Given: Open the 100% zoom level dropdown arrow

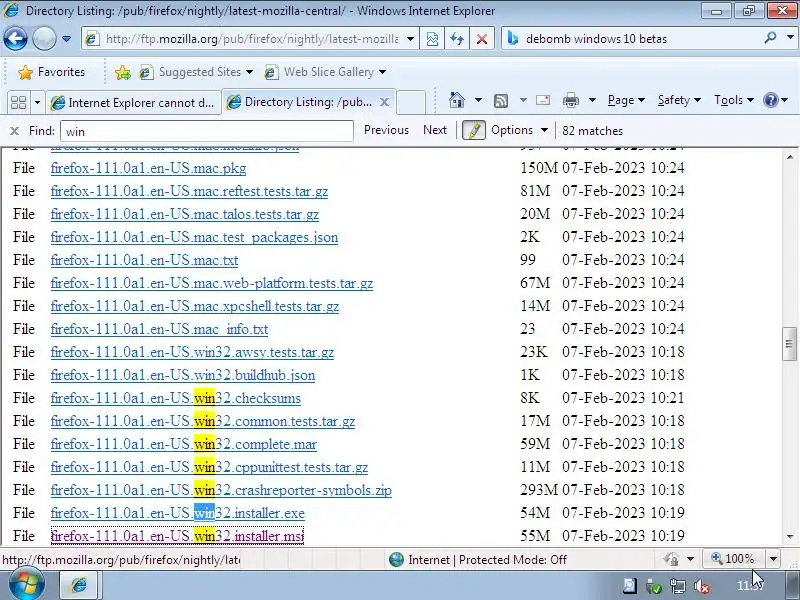Looking at the screenshot, I should coord(773,559).
